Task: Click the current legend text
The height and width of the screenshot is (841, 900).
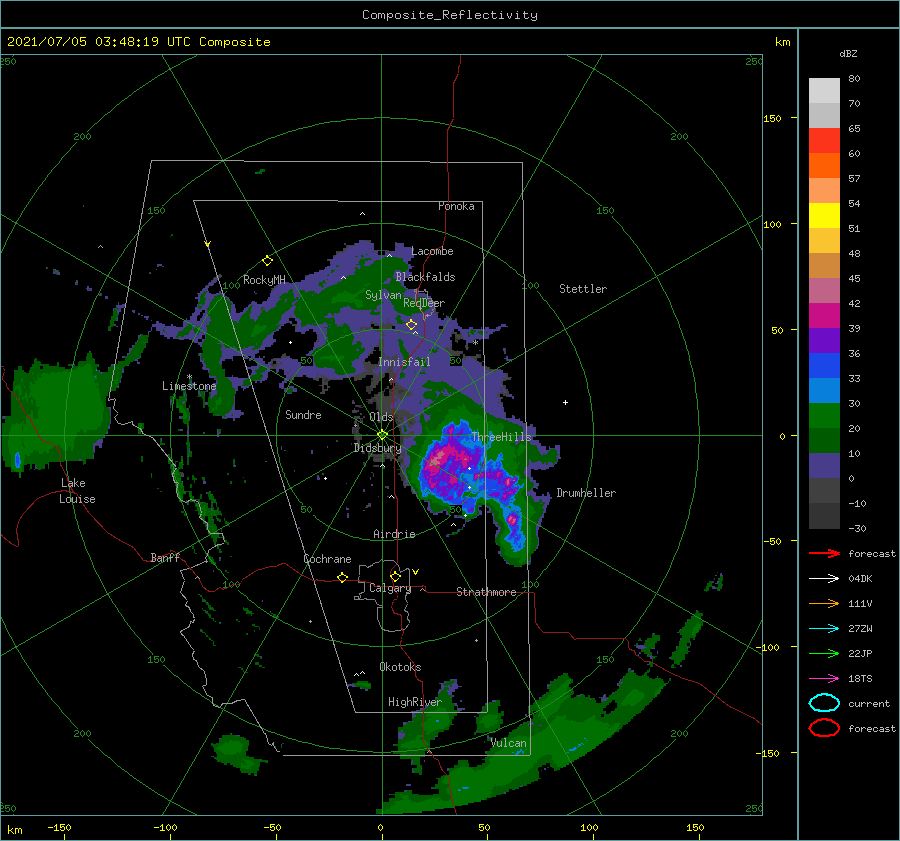Action: tap(869, 704)
